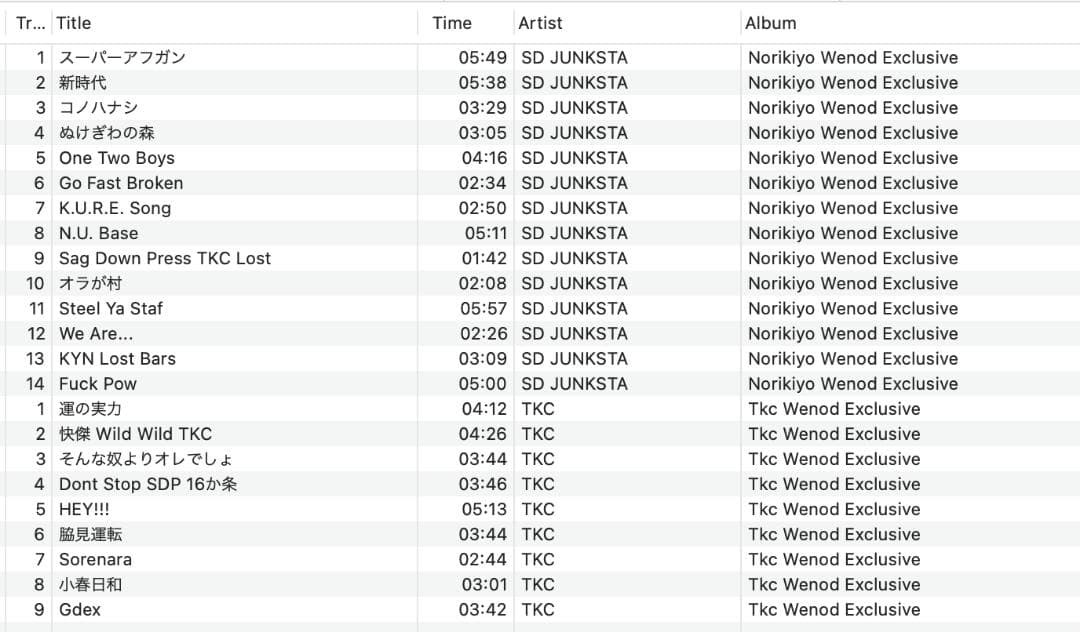The image size is (1080, 632).
Task: Click the Artist column header
Action: (x=540, y=23)
